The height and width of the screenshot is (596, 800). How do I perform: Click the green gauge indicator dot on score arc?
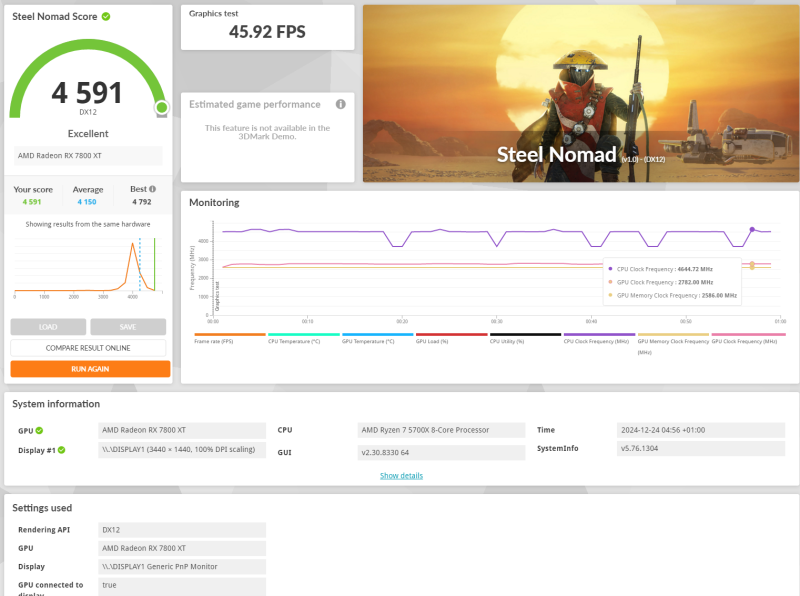(x=162, y=107)
